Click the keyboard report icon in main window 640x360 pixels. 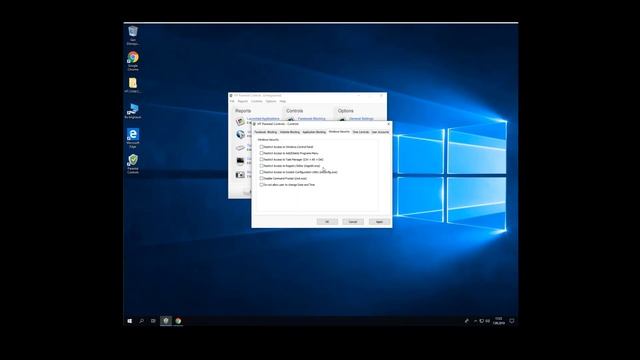click(x=240, y=148)
